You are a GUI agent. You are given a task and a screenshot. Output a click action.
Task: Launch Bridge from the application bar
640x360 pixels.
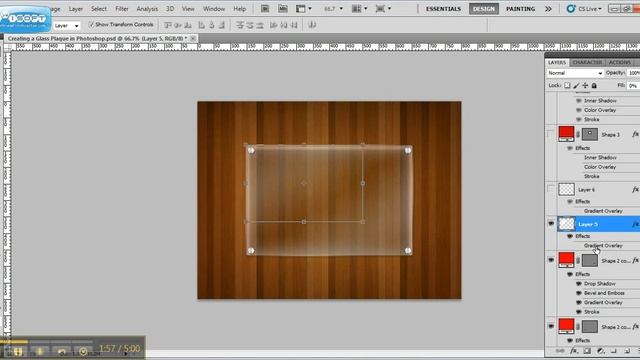[265, 9]
